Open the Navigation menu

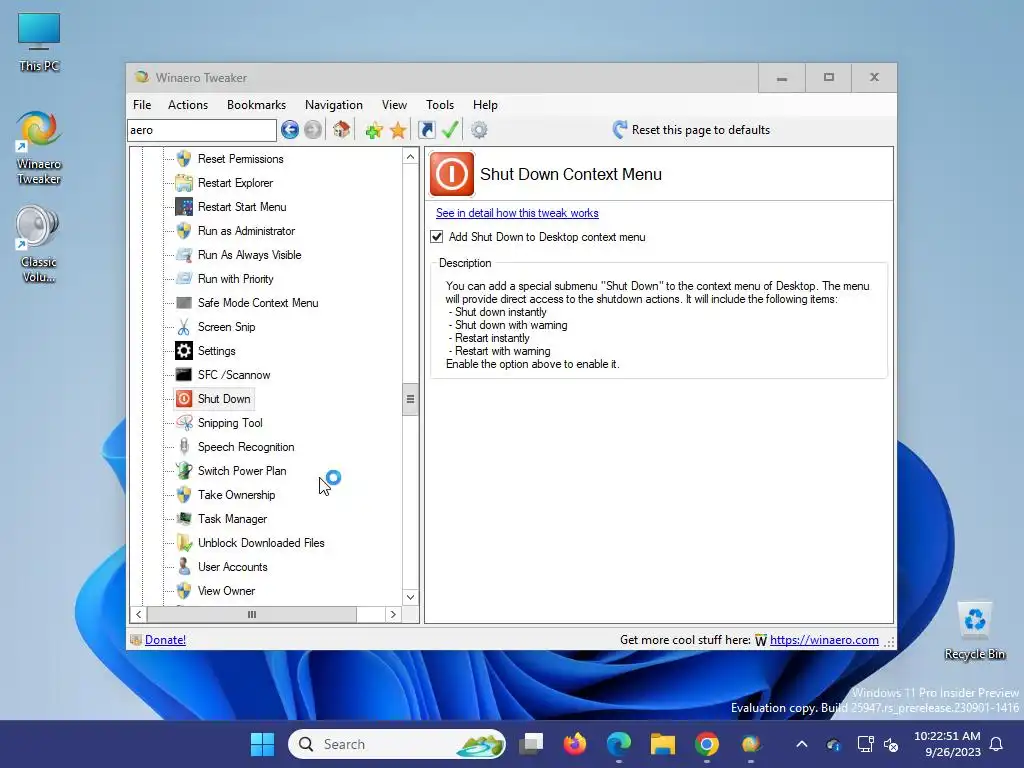[x=334, y=104]
